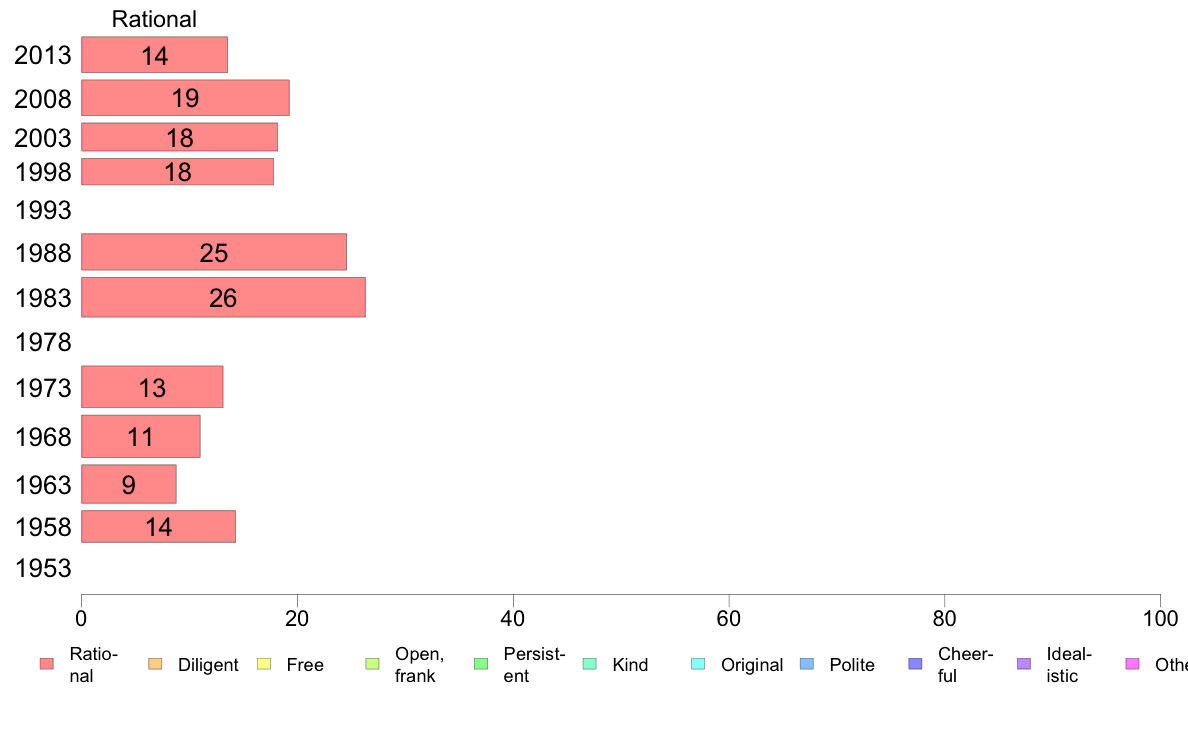
Task: Click the 2008 bar with value 19
Action: pyautogui.click(x=185, y=98)
